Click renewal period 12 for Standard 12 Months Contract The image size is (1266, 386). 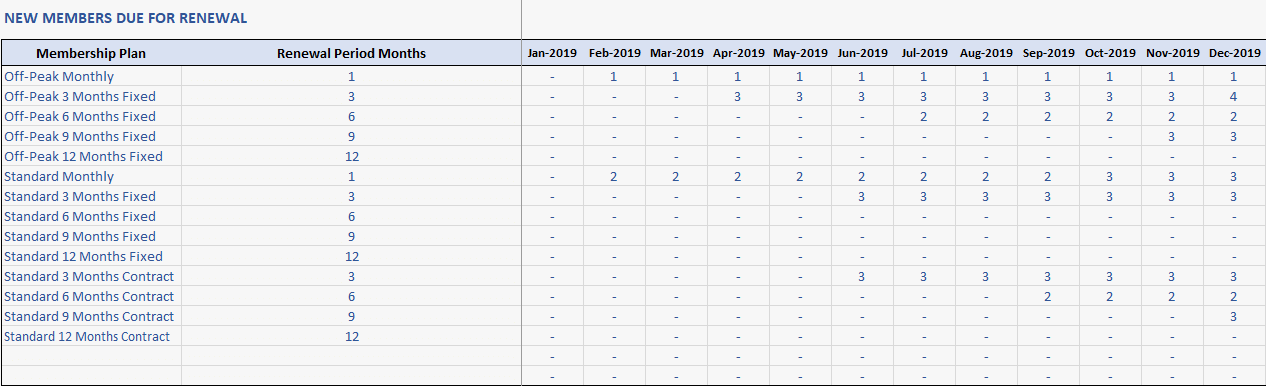click(x=351, y=336)
